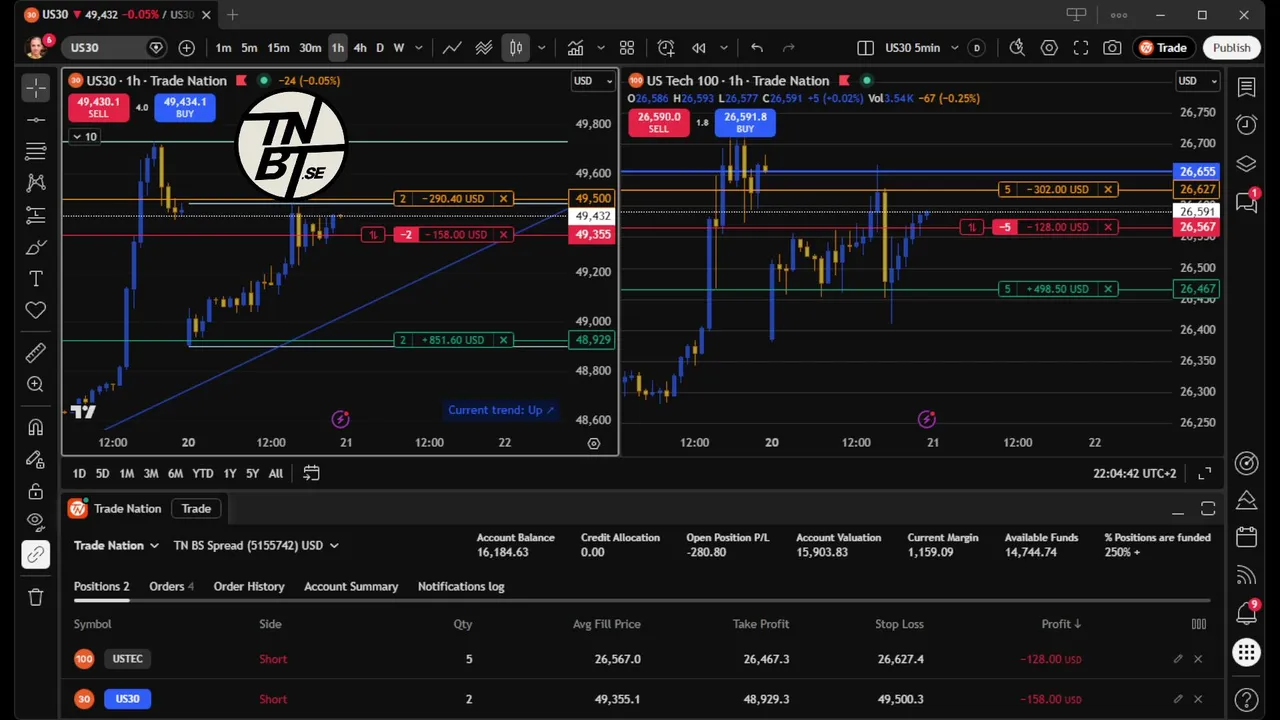1280x720 pixels.
Task: Expand the timeframe interval dropdown
Action: pos(419,47)
